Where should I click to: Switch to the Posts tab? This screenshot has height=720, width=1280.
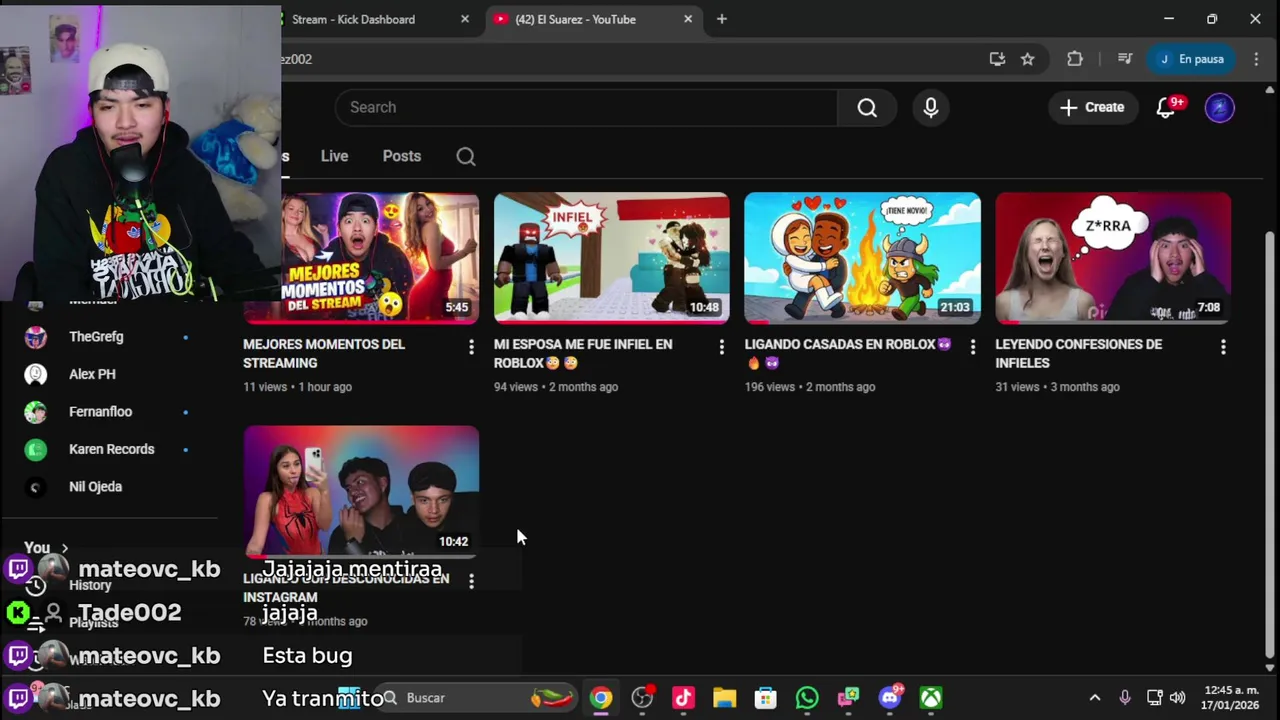pyautogui.click(x=401, y=156)
